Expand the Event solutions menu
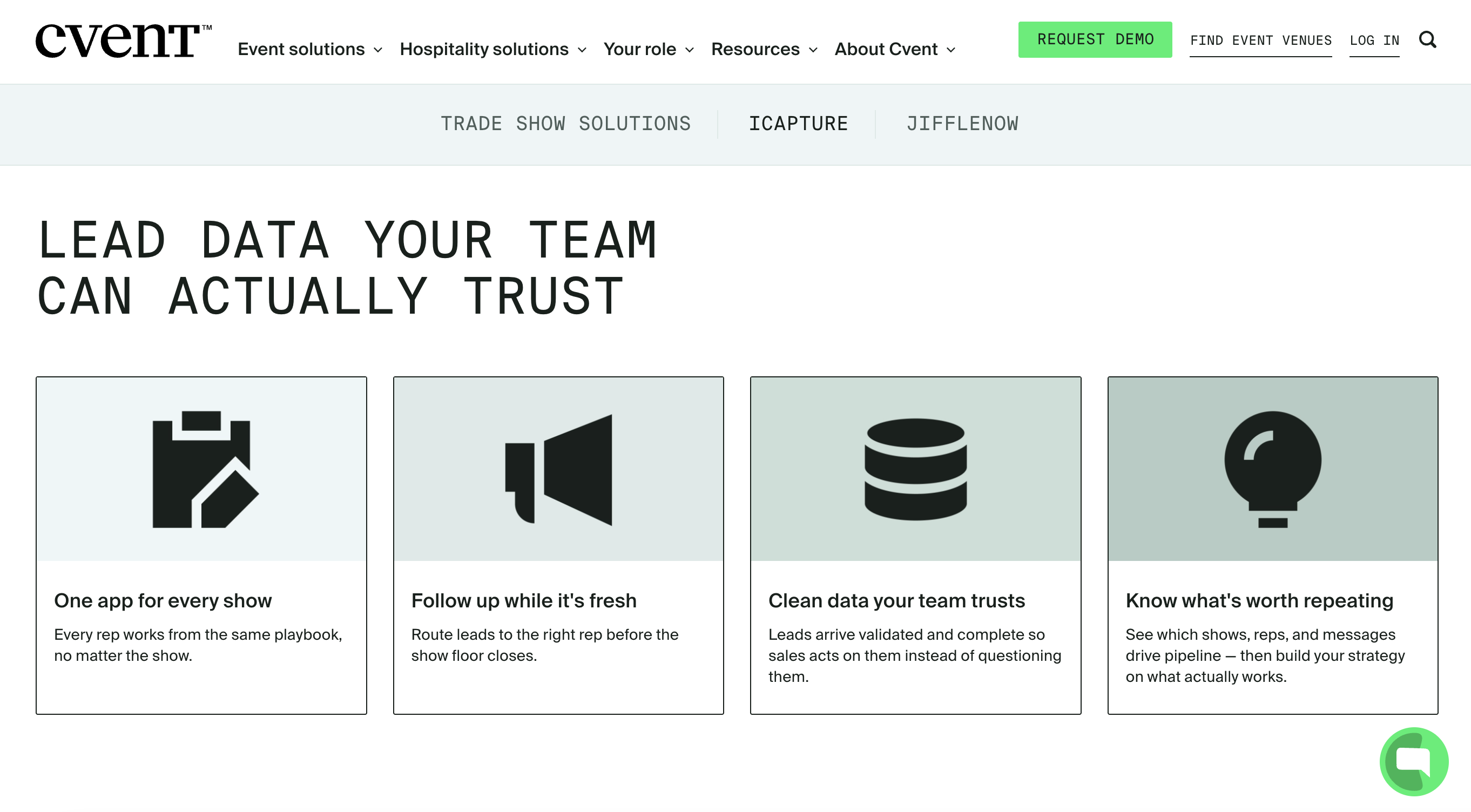1471x812 pixels. pyautogui.click(x=310, y=49)
